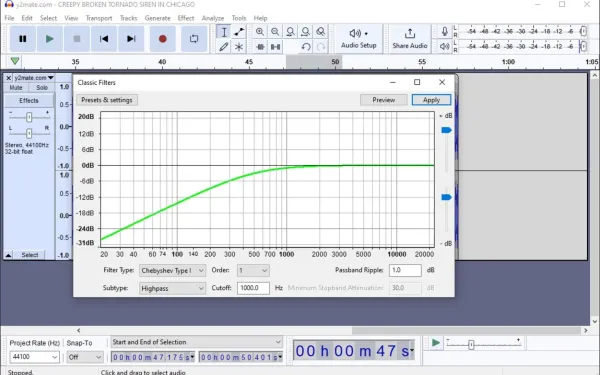Skip to start of the project

(x=104, y=39)
